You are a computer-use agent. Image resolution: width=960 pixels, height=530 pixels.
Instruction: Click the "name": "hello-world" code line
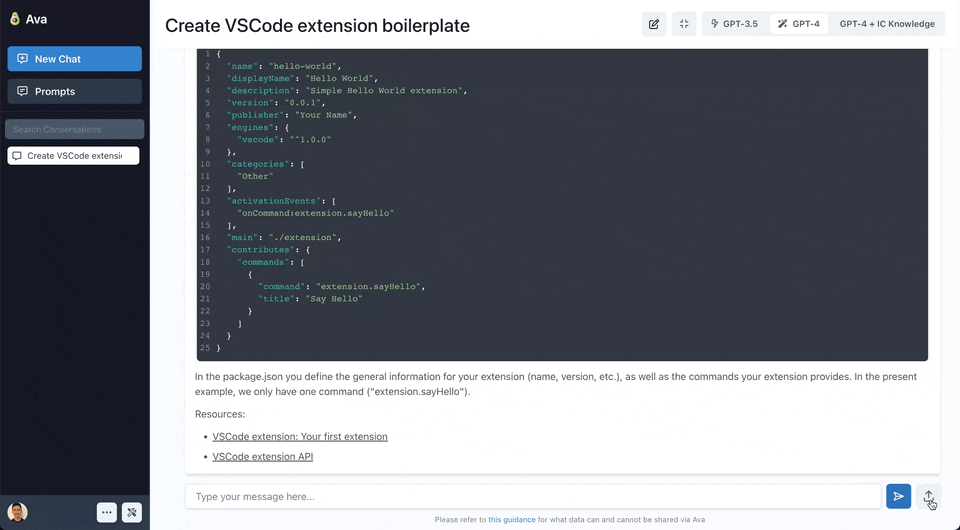(x=283, y=66)
